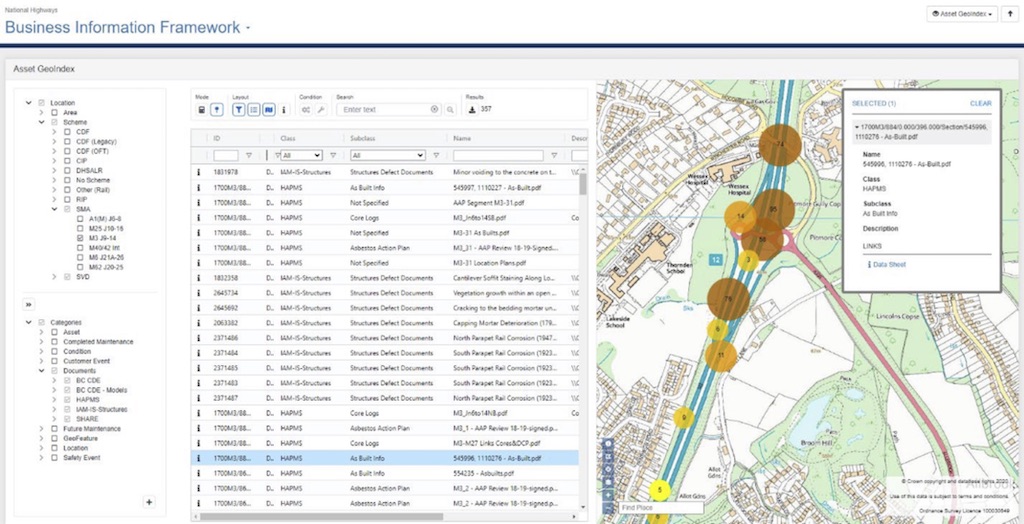Collapse sidebar with double-chevron button
The image size is (1024, 524).
29,304
